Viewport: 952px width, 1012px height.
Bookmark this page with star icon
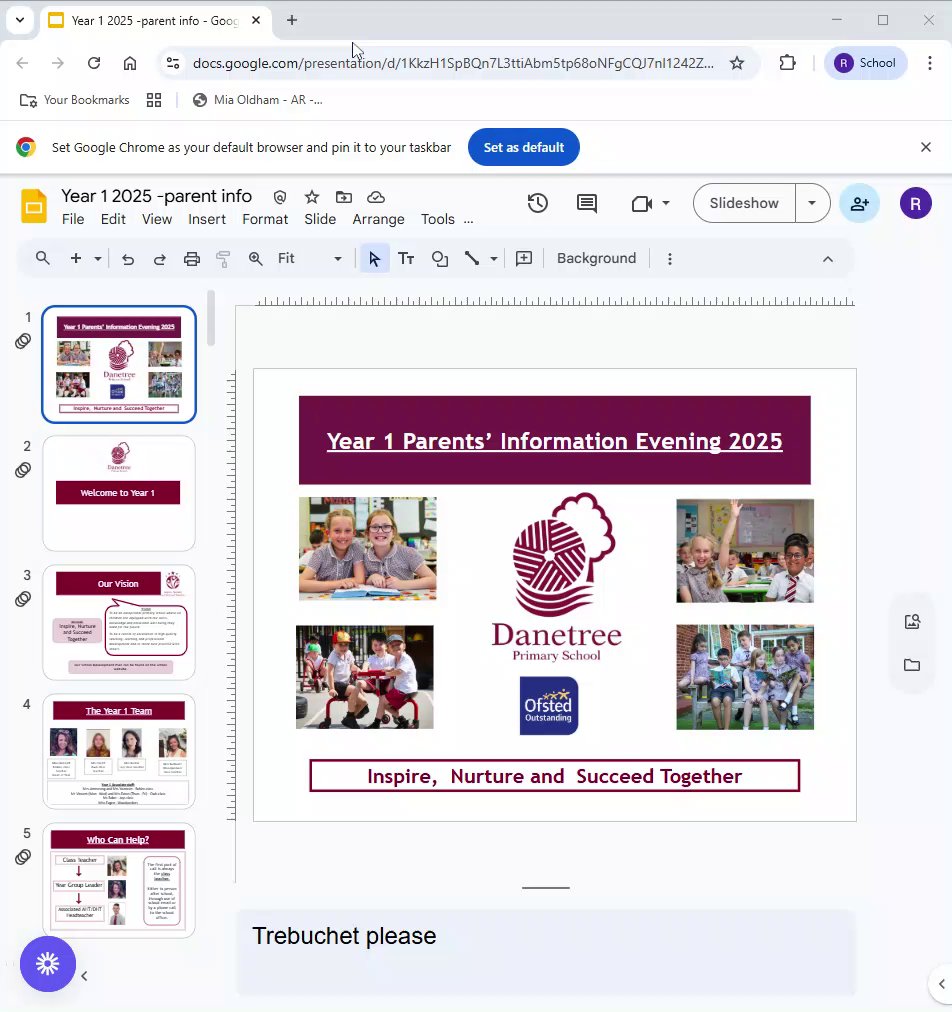tap(736, 63)
